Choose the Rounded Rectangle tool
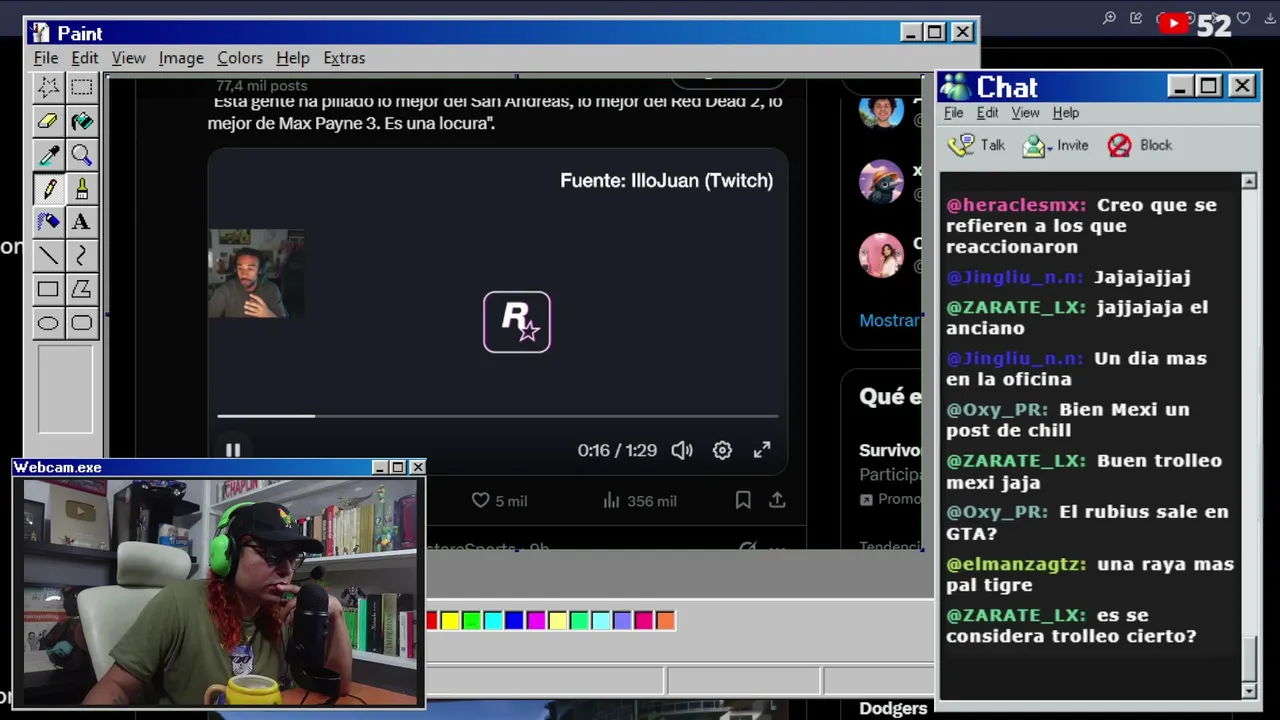Screen dimensions: 1280x720 (82, 323)
